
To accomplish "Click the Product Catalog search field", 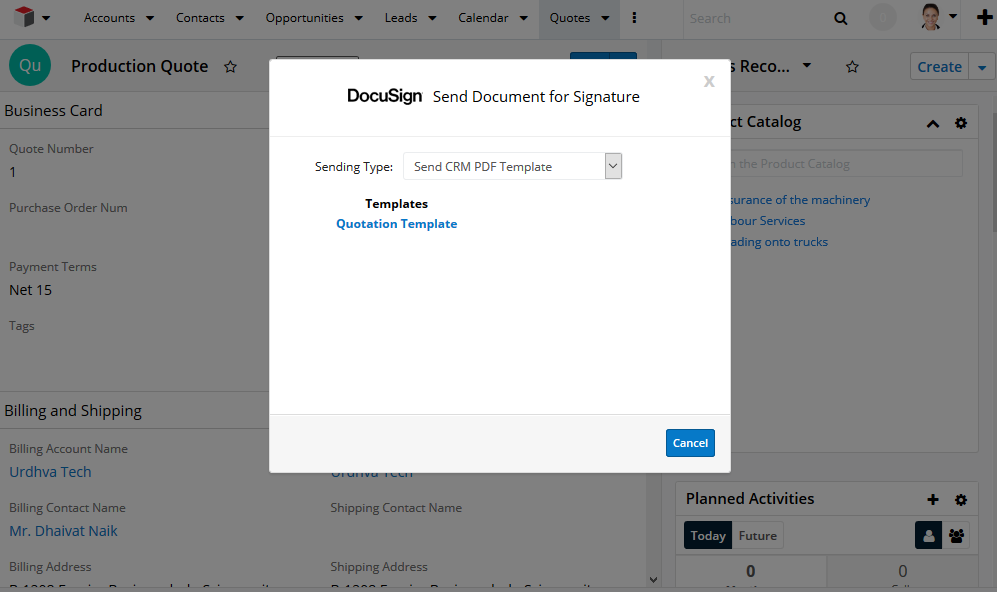I will point(846,164).
